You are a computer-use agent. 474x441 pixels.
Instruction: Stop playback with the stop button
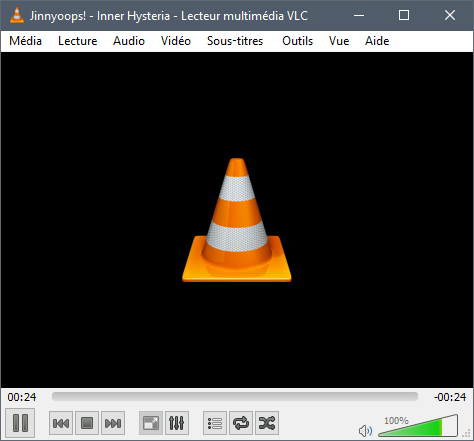pyautogui.click(x=87, y=423)
